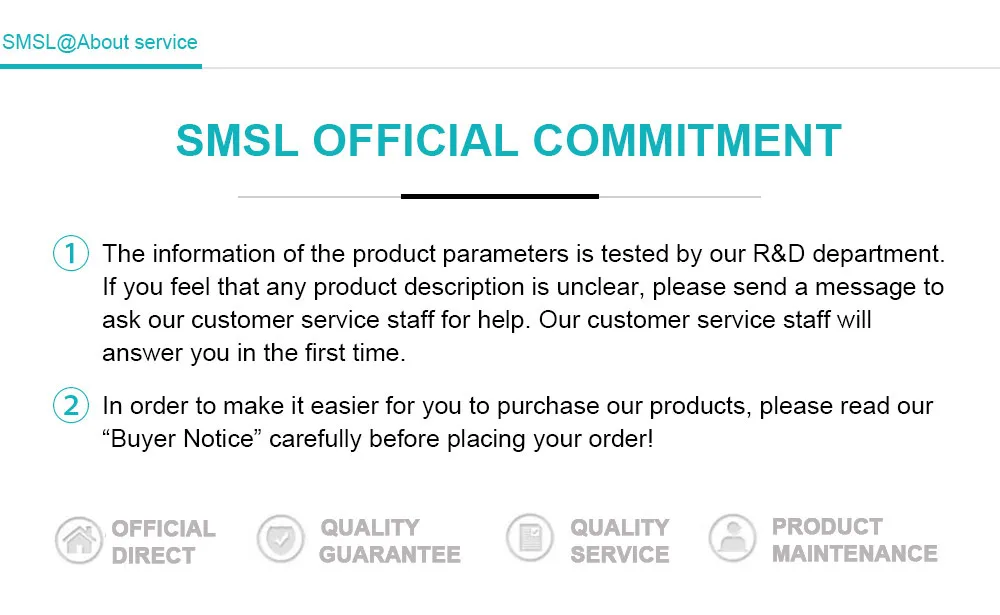Click the document Quality Service icon
The image size is (1000, 615).
click(x=530, y=539)
